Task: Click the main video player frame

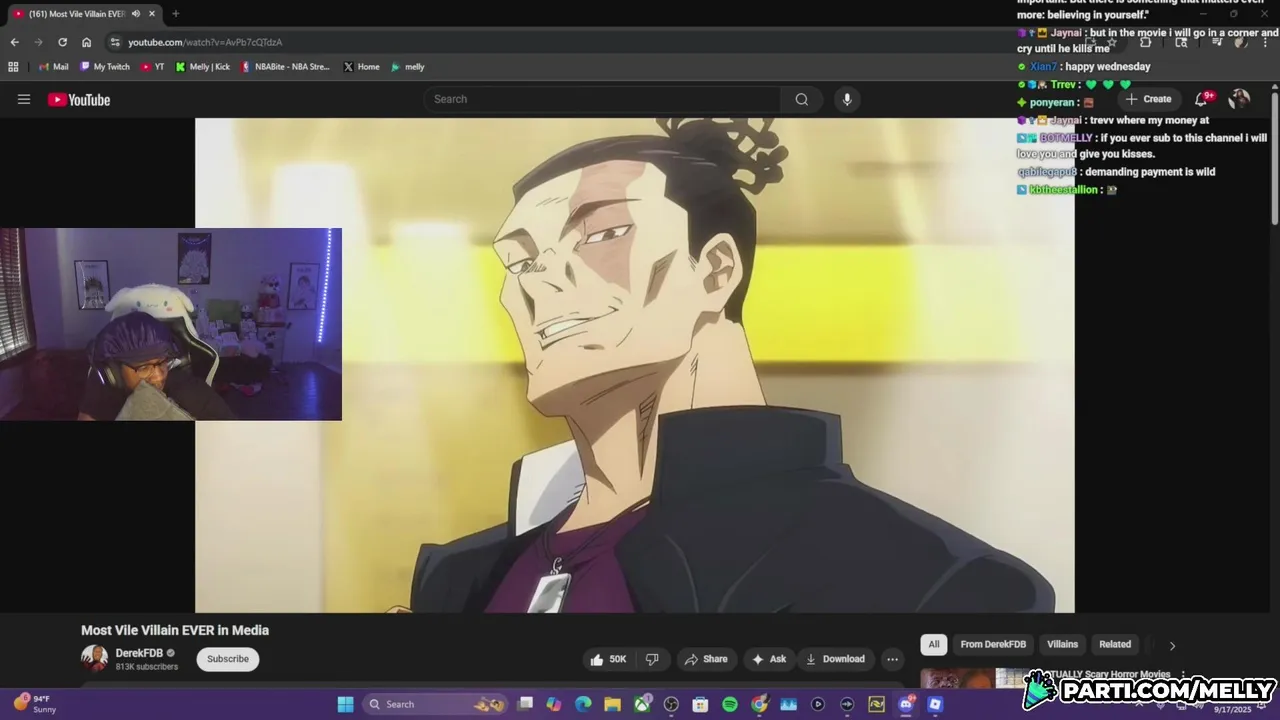Action: [635, 365]
